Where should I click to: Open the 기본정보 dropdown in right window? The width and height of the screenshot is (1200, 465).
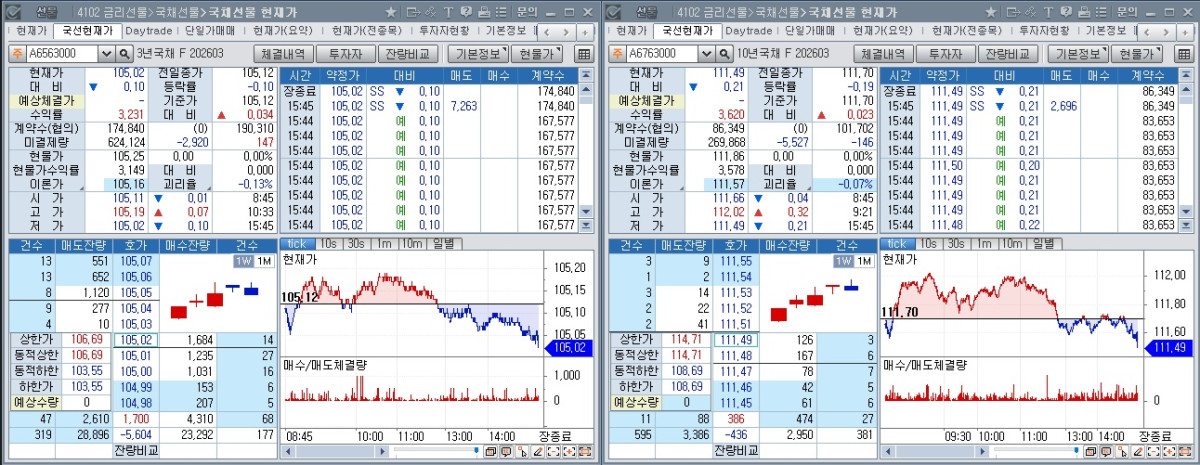click(1080, 53)
